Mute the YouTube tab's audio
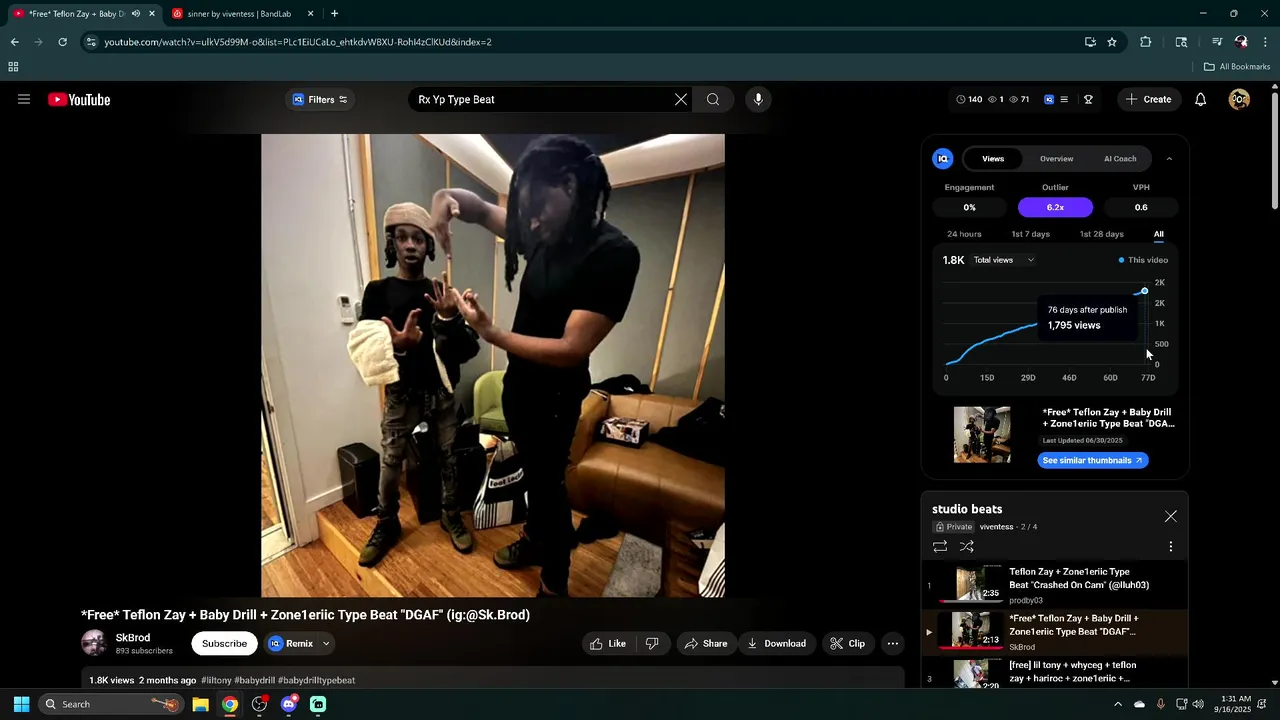Viewport: 1280px width, 720px height. pyautogui.click(x=136, y=14)
